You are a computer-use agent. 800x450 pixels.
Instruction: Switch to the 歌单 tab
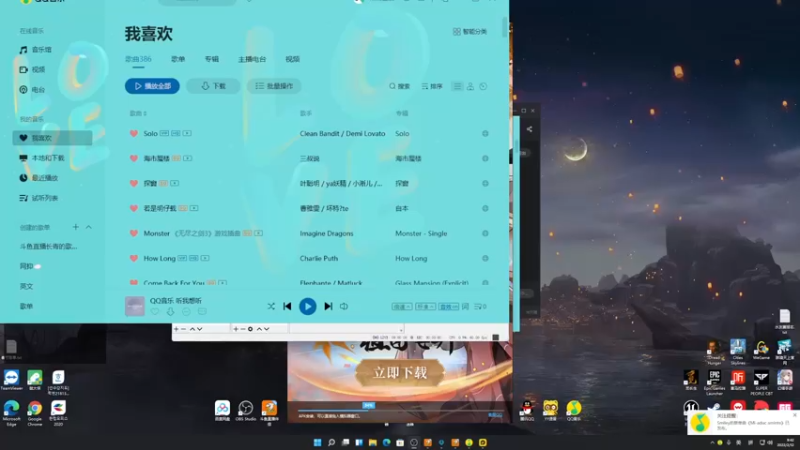(178, 59)
